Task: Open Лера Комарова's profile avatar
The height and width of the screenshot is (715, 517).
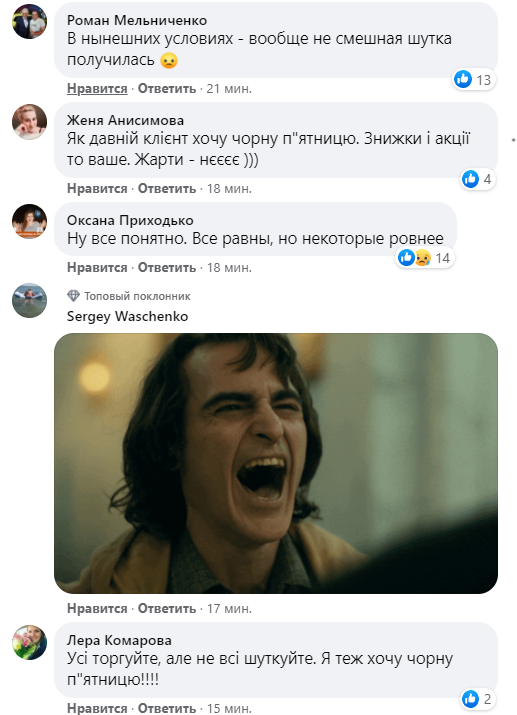Action: click(x=29, y=642)
